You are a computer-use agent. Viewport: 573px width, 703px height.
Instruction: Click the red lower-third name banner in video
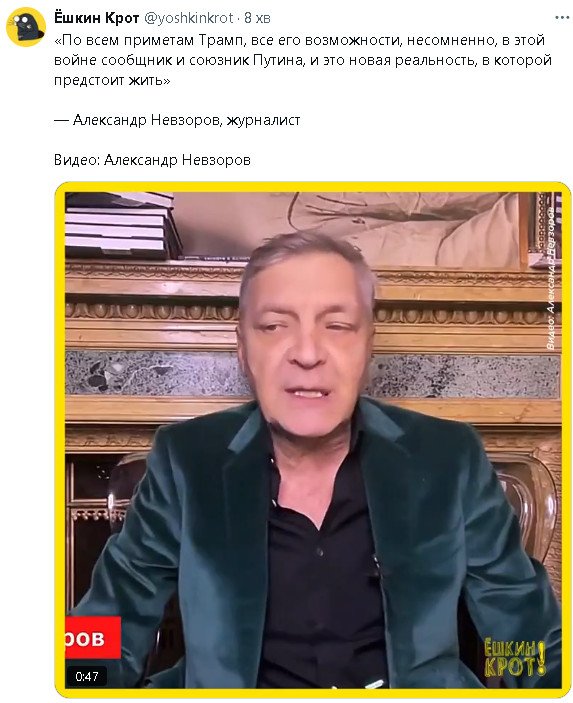tap(93, 638)
